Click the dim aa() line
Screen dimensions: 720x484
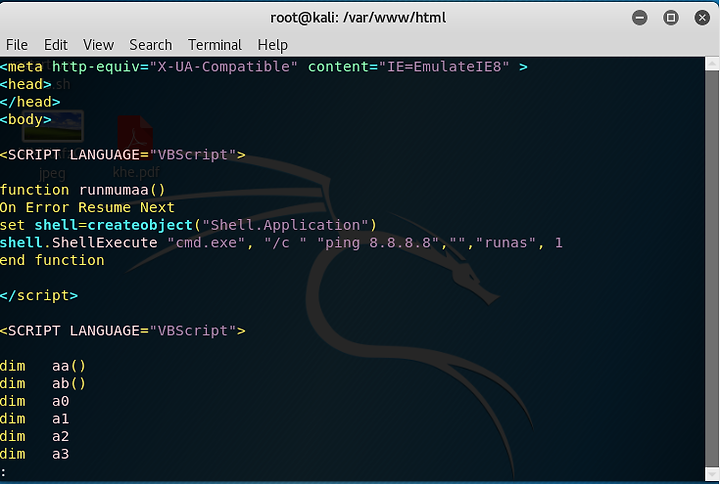pyautogui.click(x=43, y=366)
